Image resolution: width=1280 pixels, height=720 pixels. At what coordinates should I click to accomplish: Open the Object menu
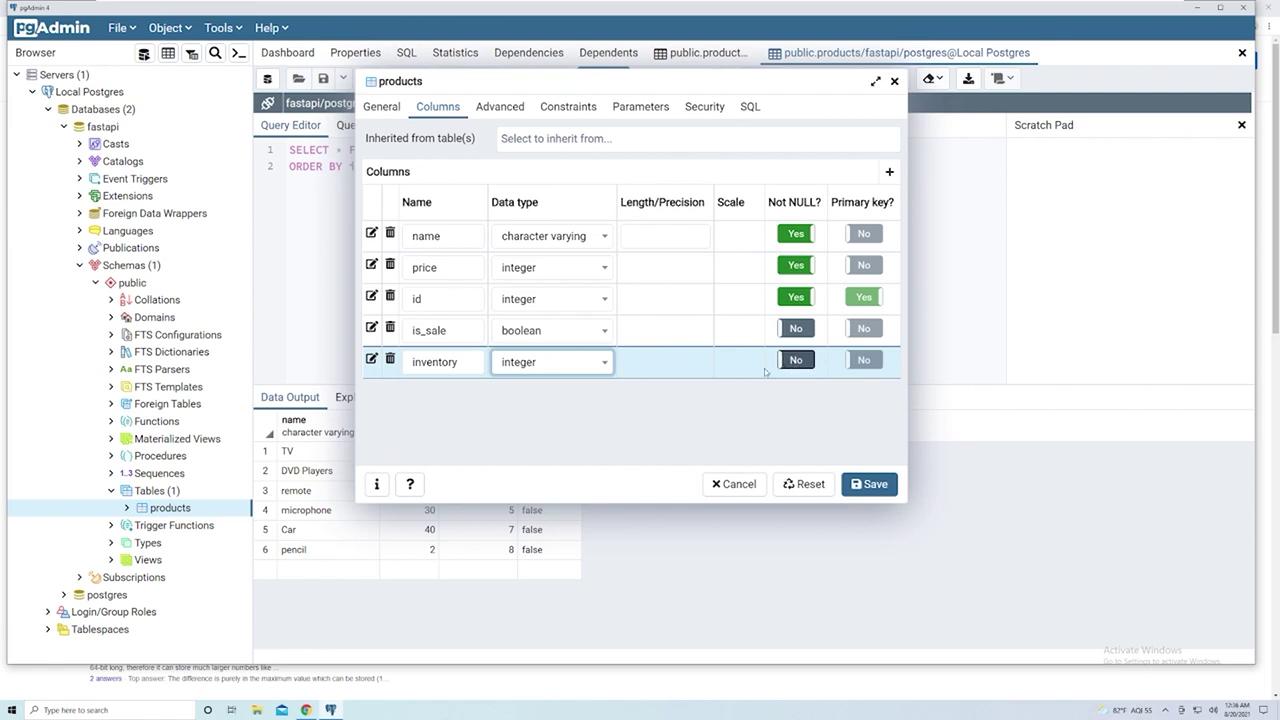[x=169, y=28]
